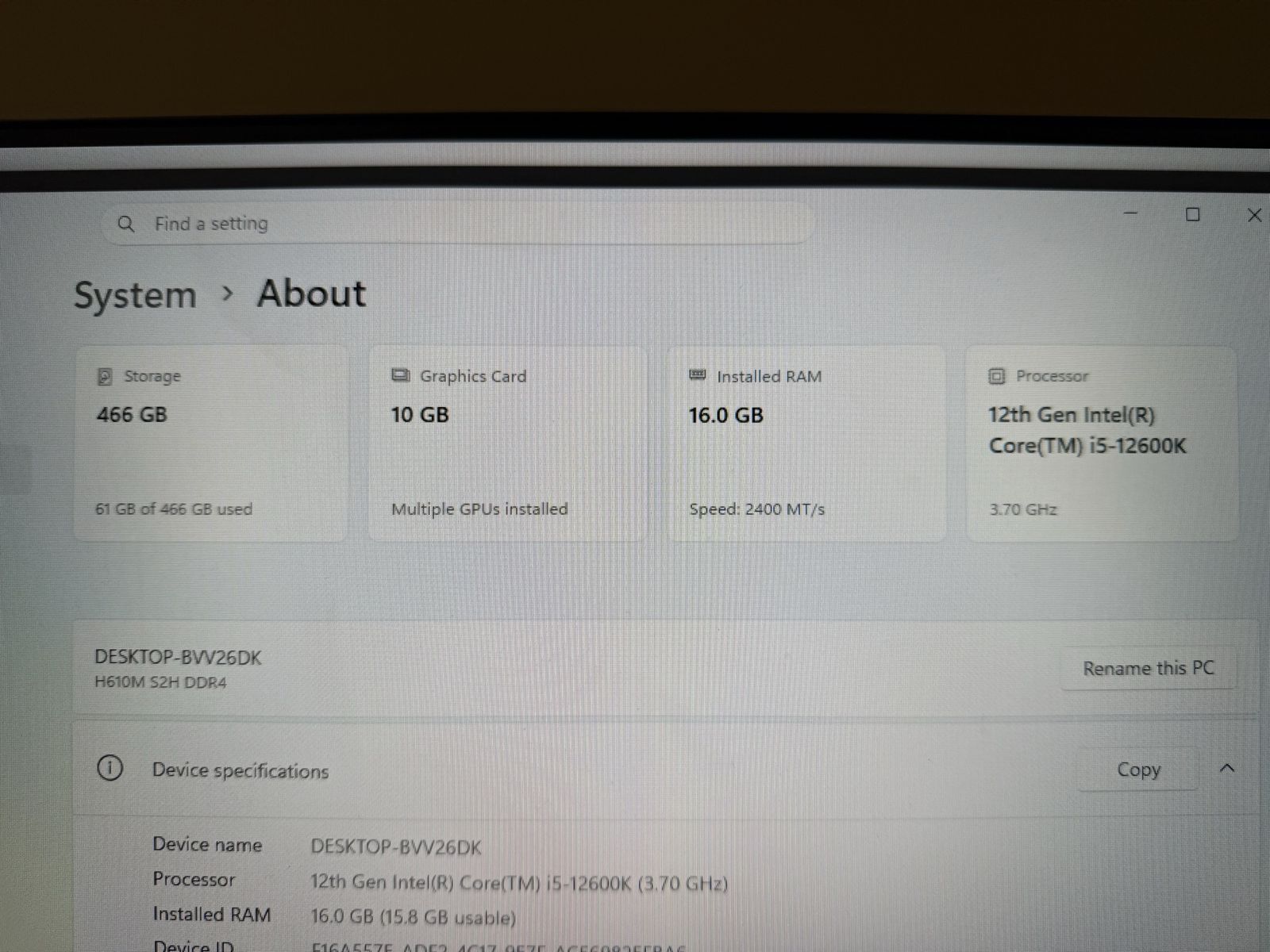Go back to System in breadcrumb
The image size is (1270, 952).
point(135,295)
